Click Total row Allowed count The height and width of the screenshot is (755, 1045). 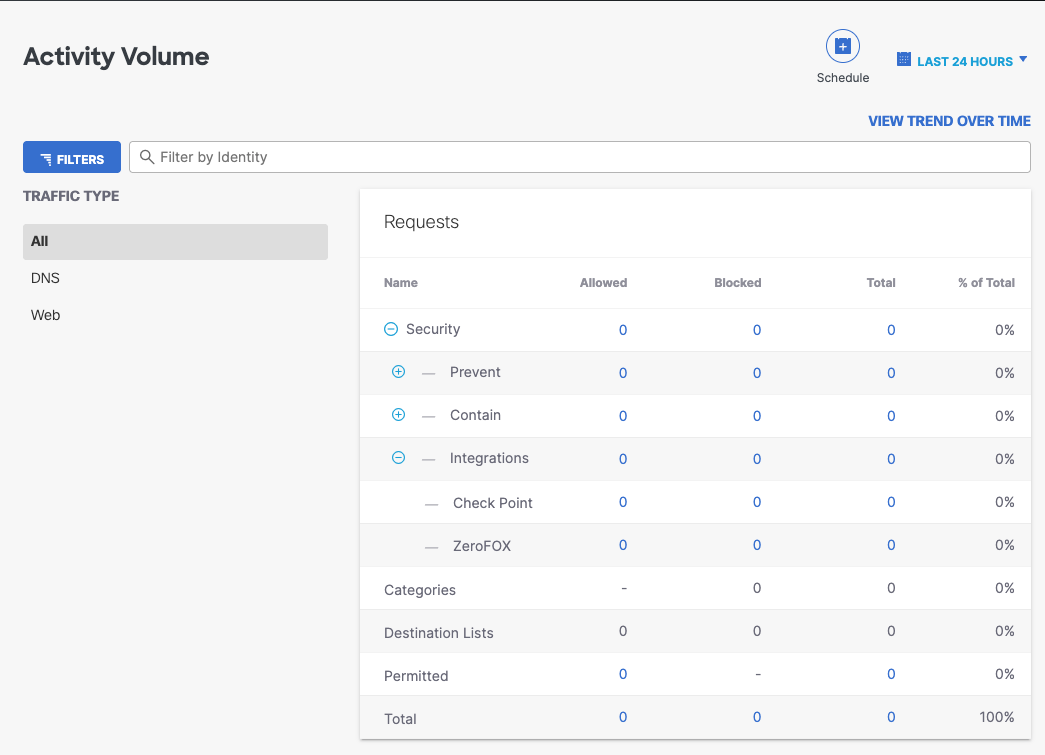(x=622, y=717)
